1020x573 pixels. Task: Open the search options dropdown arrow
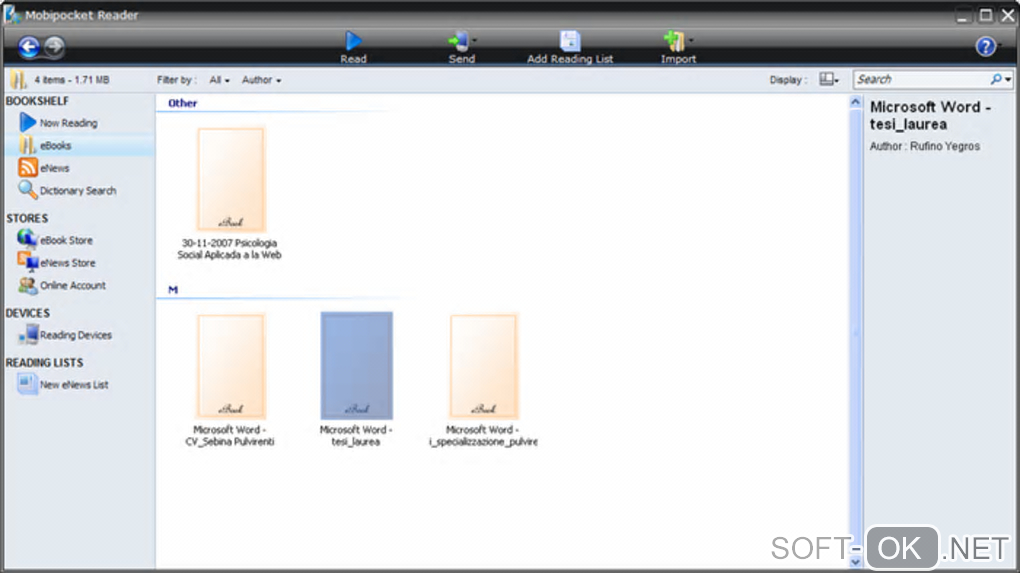(x=1008, y=80)
